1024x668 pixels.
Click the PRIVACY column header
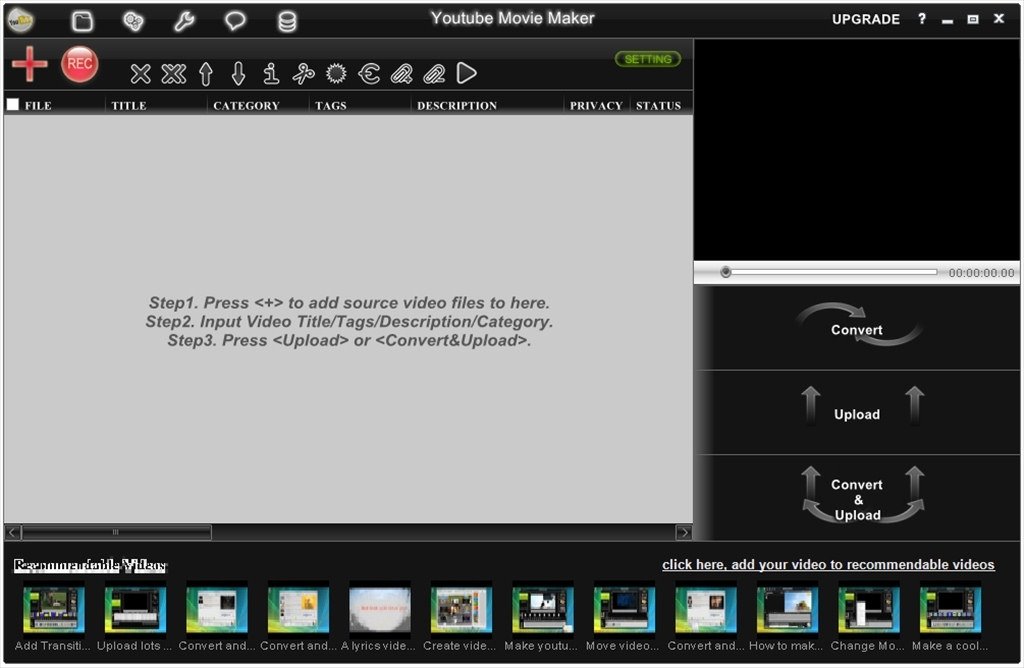(x=596, y=106)
